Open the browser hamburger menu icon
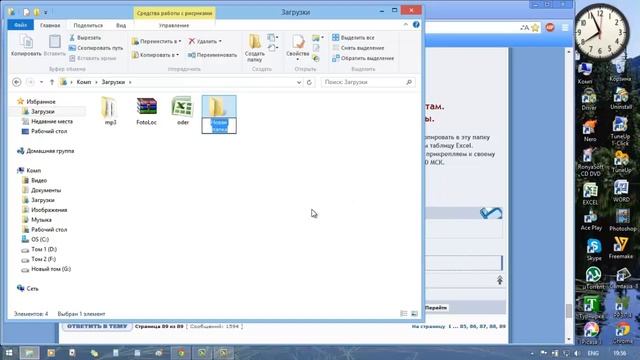The image size is (640, 360). [565, 27]
